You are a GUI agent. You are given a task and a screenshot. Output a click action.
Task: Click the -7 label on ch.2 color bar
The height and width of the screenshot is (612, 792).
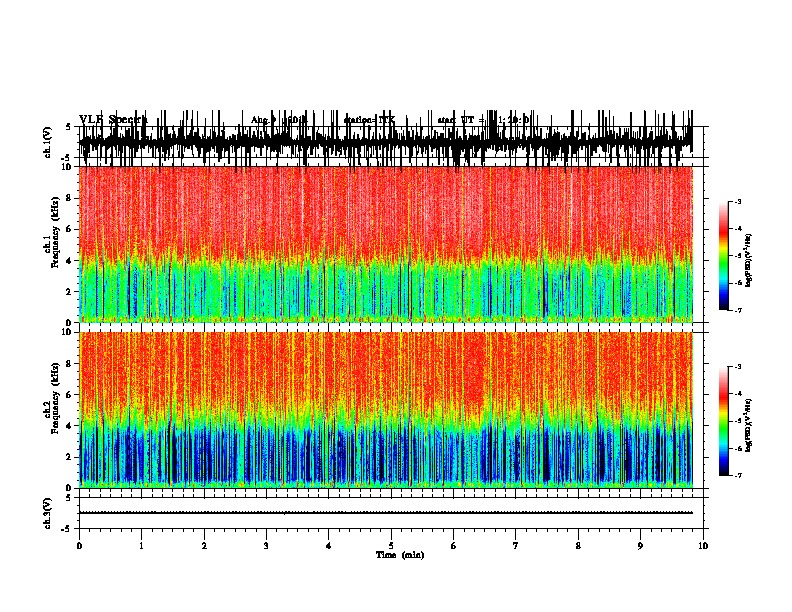737,476
